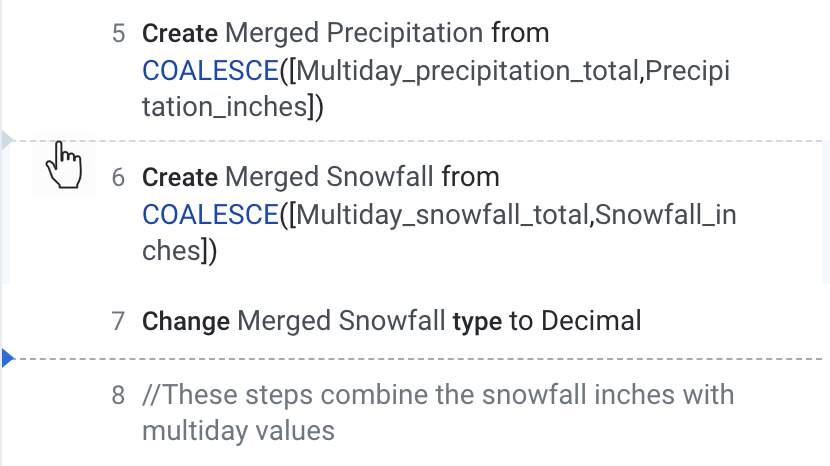Click the drag handle beside step 6
Viewport: 830px width, 466px height.
[x=64, y=165]
